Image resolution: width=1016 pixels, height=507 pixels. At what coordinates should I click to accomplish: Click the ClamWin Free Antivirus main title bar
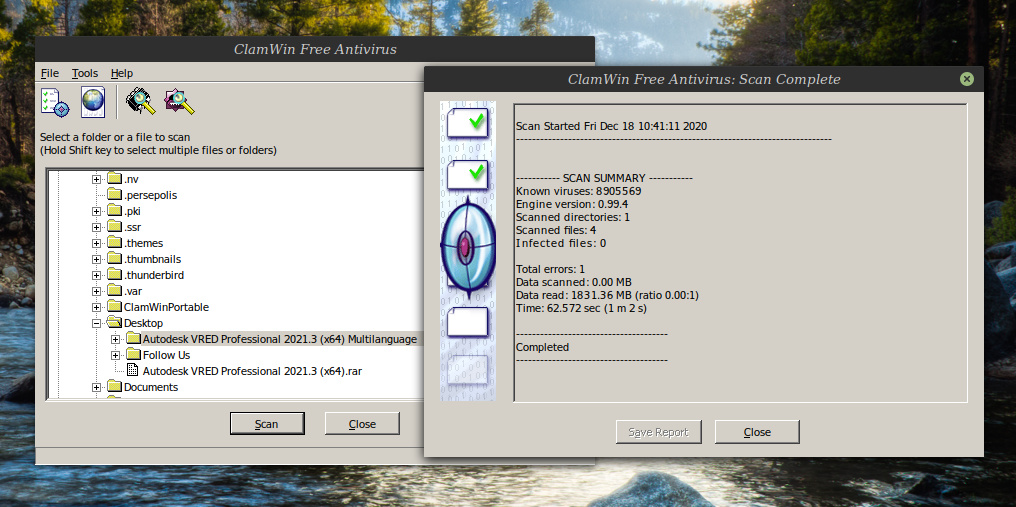(315, 49)
